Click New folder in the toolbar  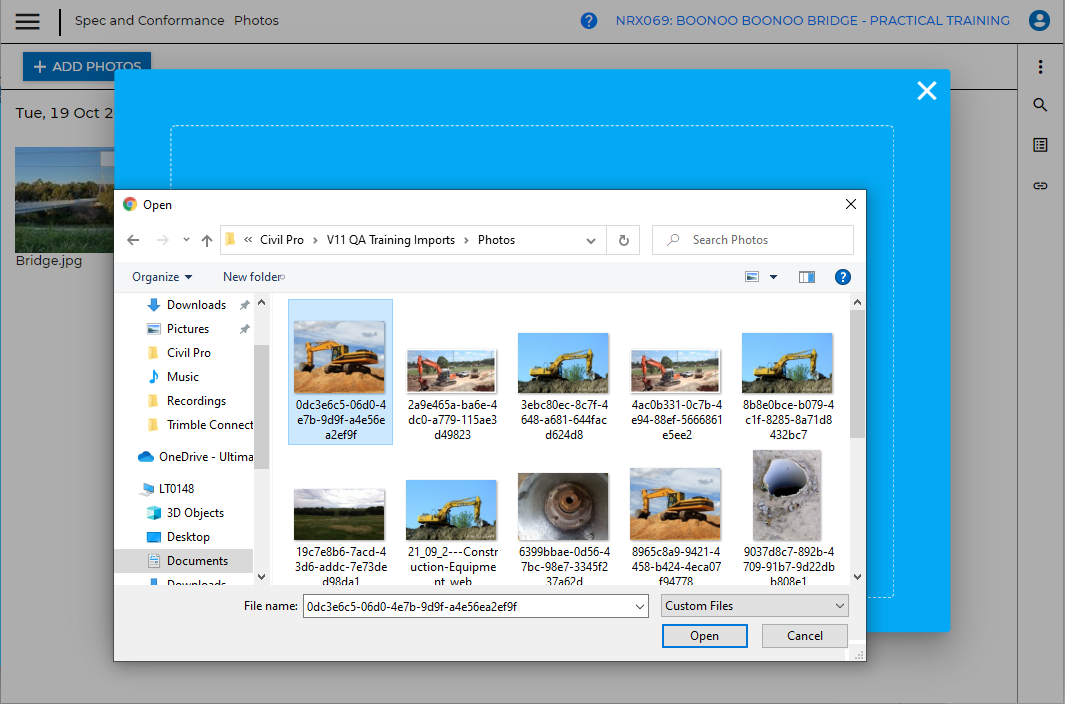(252, 277)
